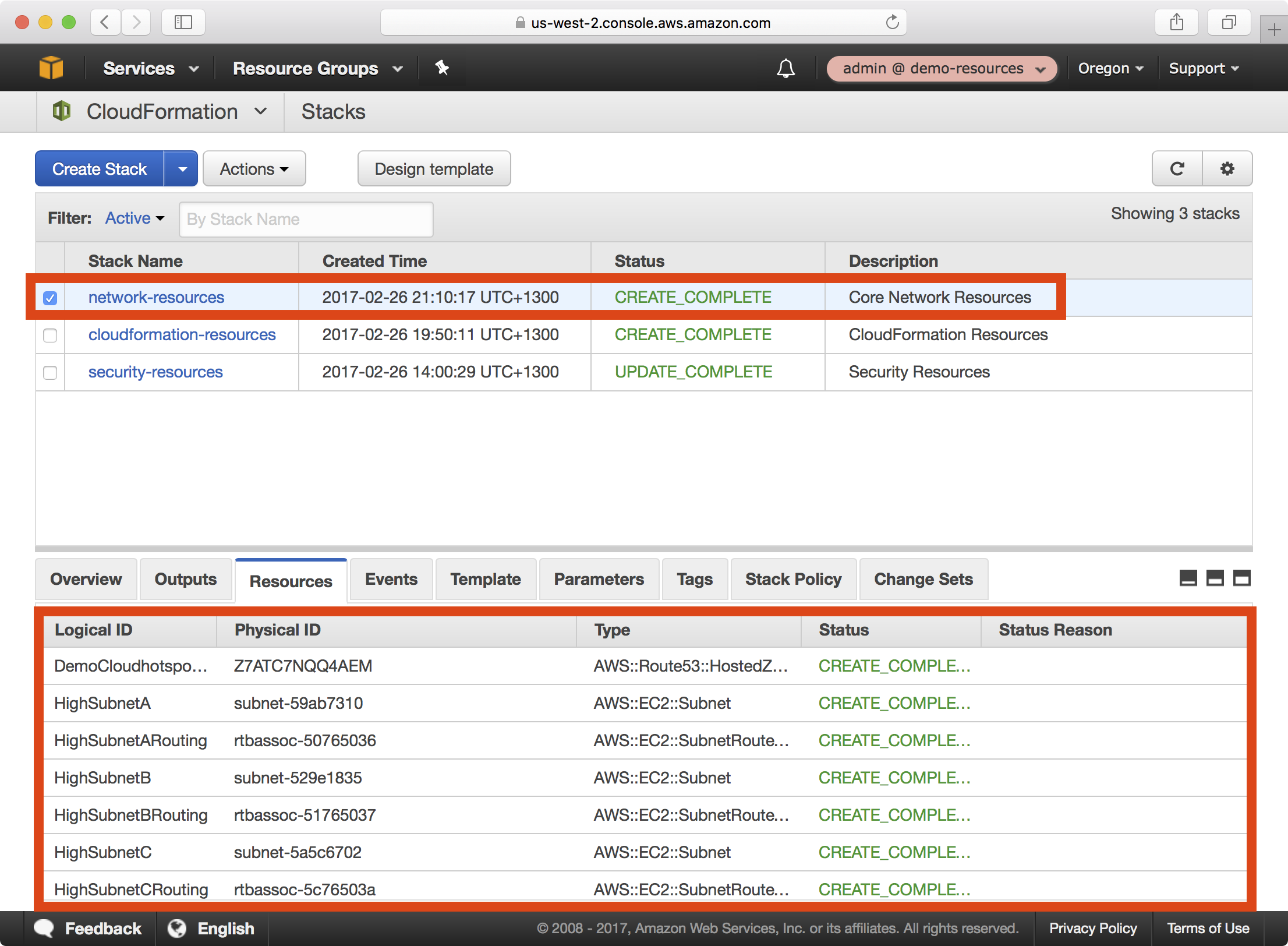The height and width of the screenshot is (946, 1288).
Task: Switch to the Events tab
Action: 390,578
